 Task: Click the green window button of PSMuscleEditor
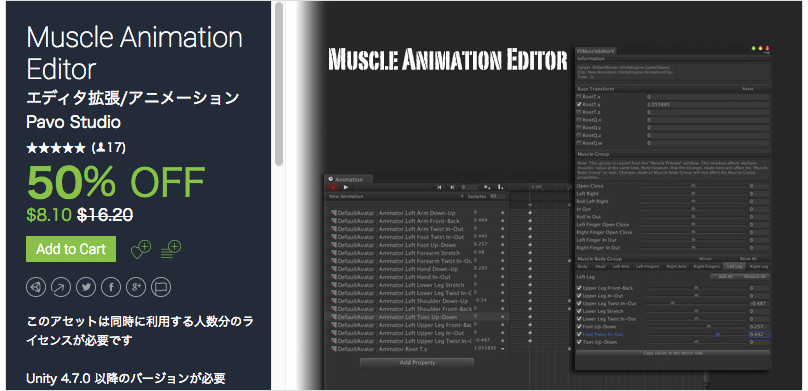point(754,48)
